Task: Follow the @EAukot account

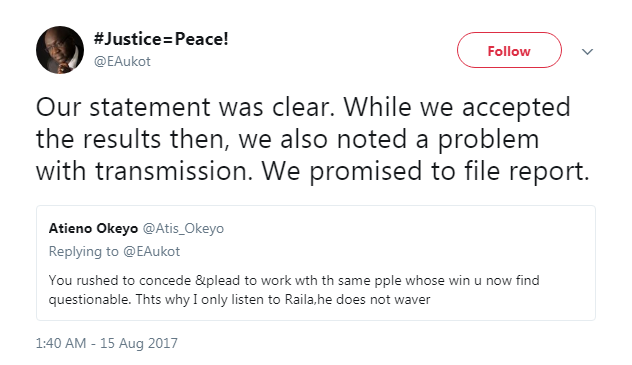Action: [x=509, y=50]
